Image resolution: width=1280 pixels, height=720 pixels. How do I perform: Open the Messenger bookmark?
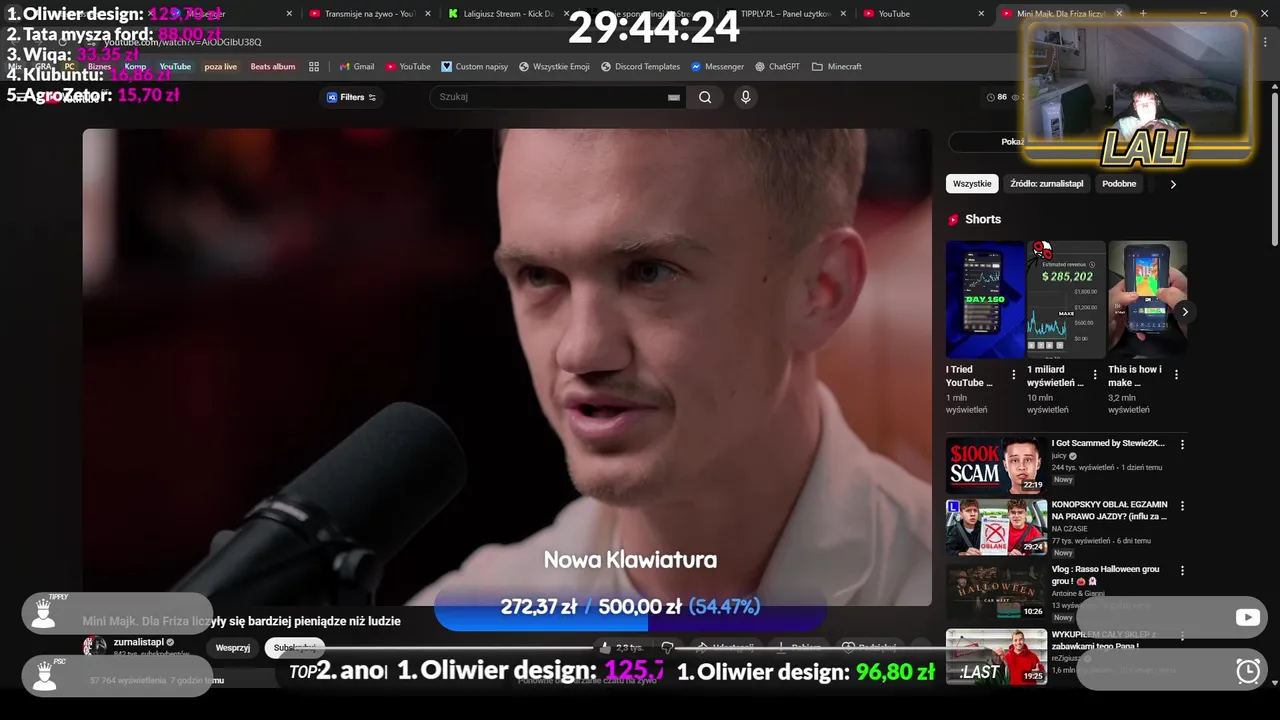coord(717,67)
